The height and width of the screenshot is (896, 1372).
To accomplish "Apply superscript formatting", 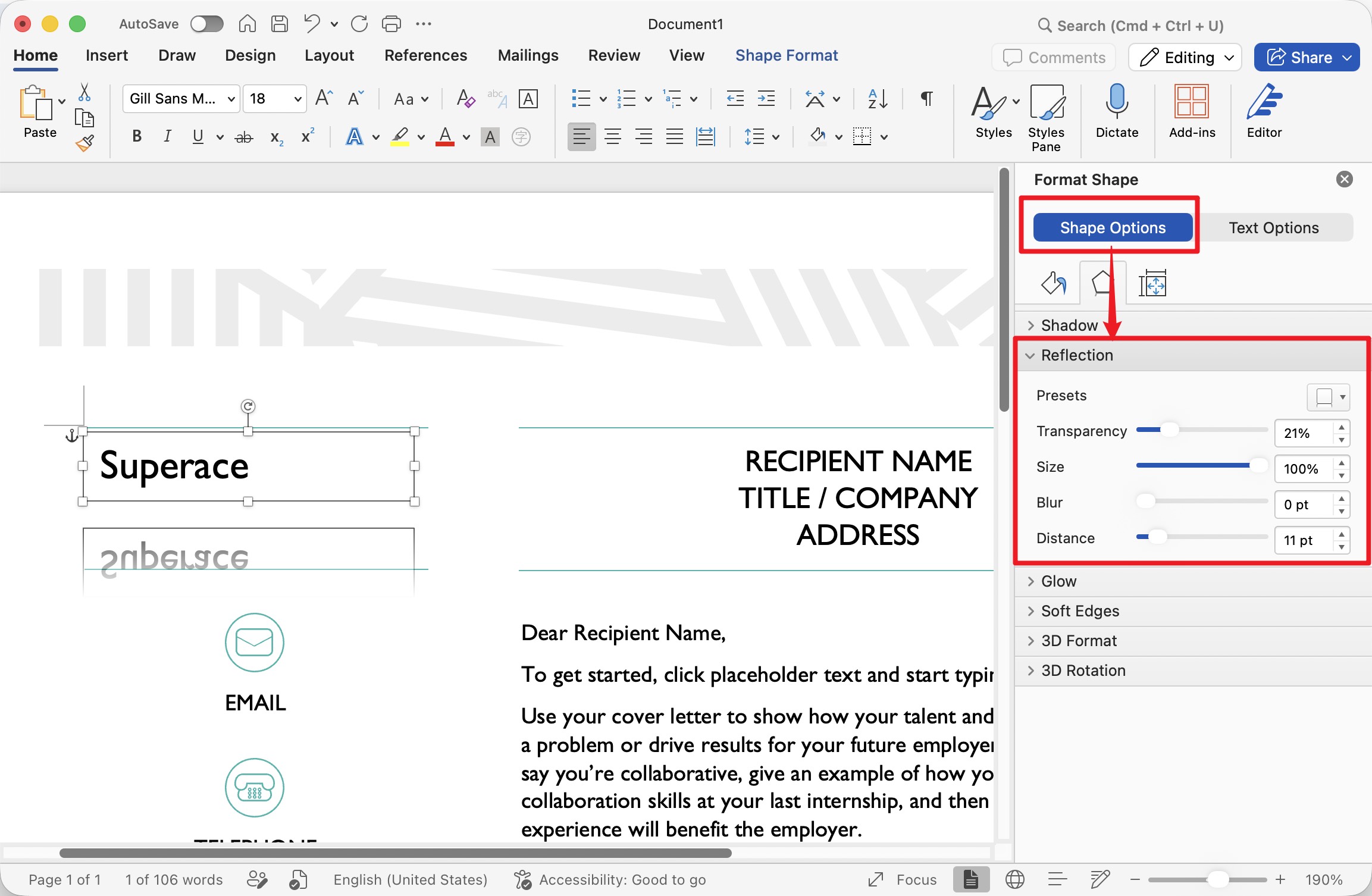I will point(308,136).
